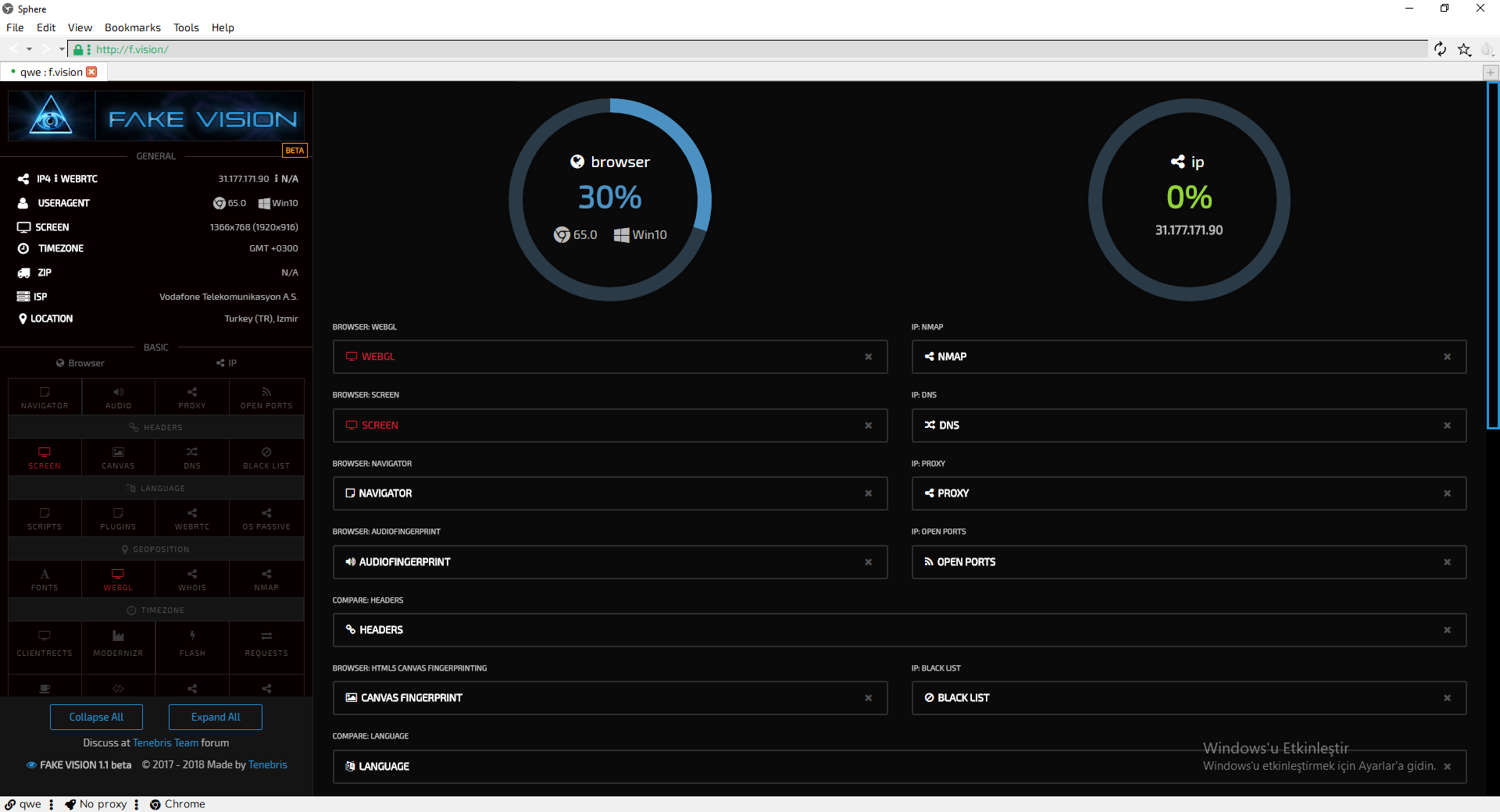Image resolution: width=1500 pixels, height=812 pixels.
Task: Close the qwe : f.vision tab
Action: 91,72
